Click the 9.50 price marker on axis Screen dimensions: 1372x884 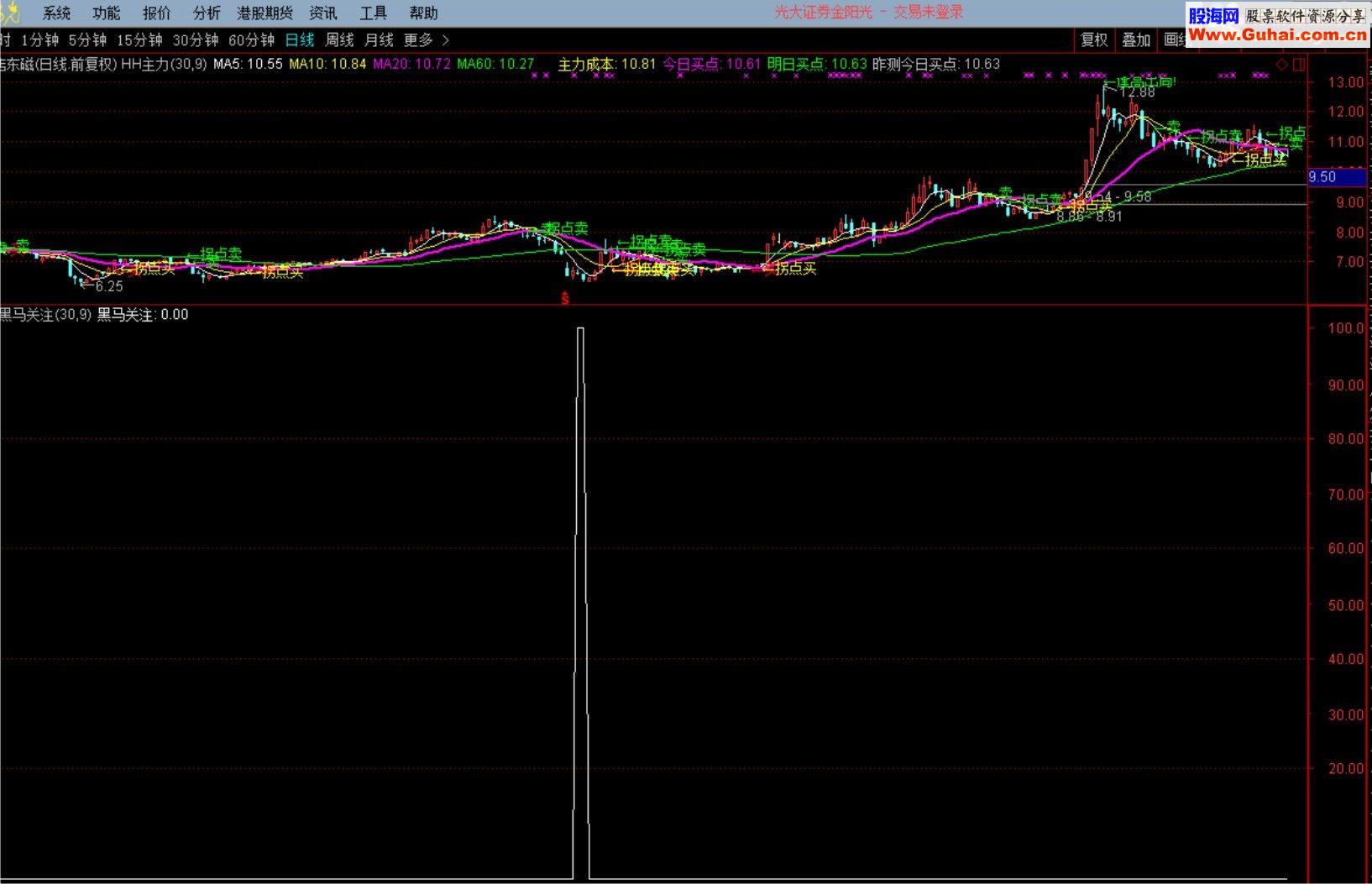(x=1338, y=177)
